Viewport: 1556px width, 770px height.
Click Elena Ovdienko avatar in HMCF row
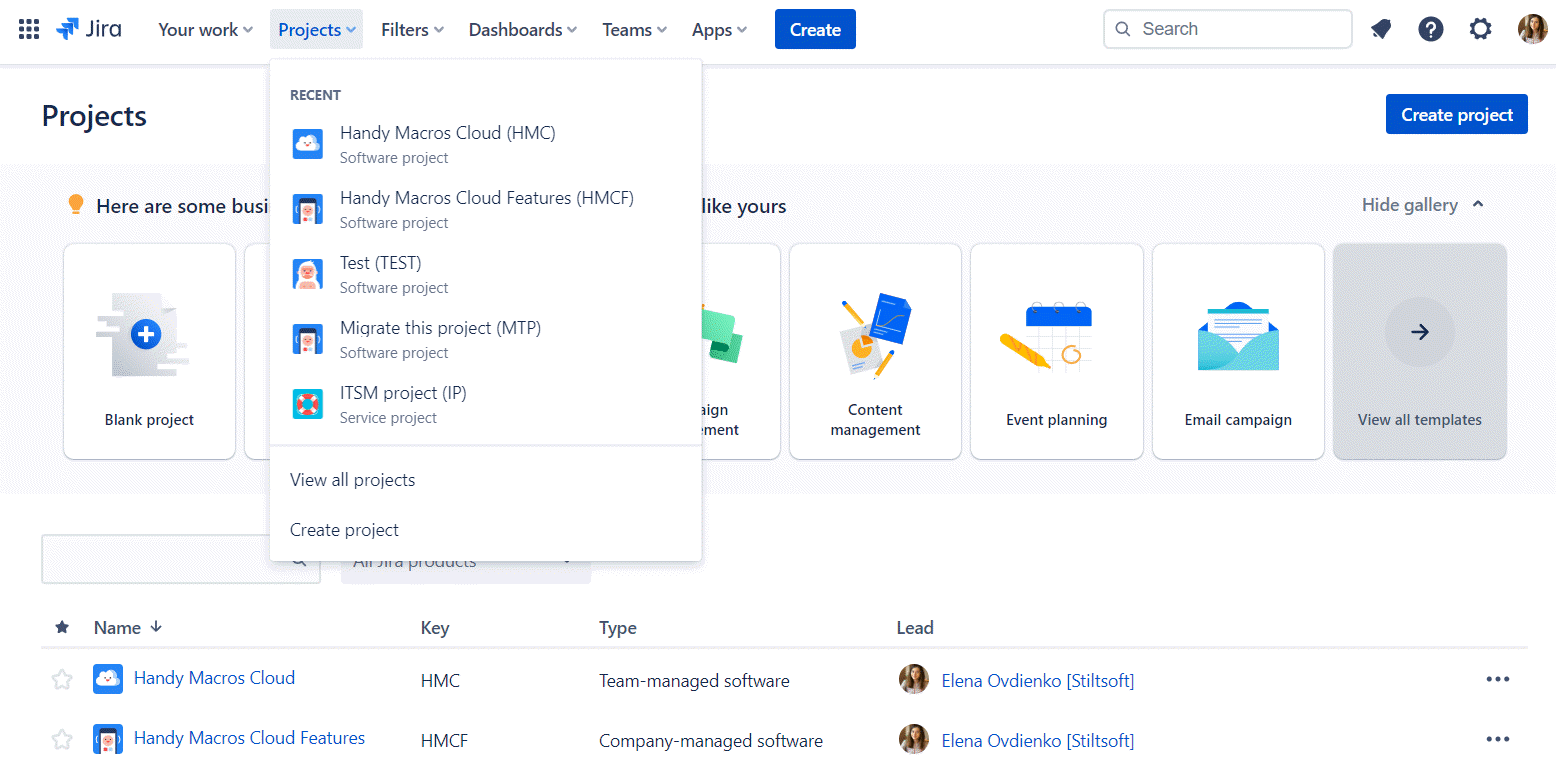(x=914, y=739)
